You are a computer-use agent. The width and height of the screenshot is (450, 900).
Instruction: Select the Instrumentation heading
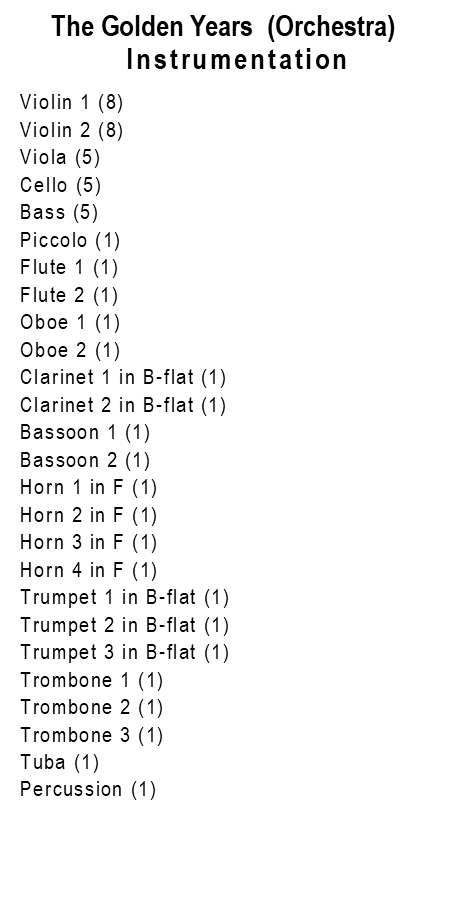pos(236,60)
